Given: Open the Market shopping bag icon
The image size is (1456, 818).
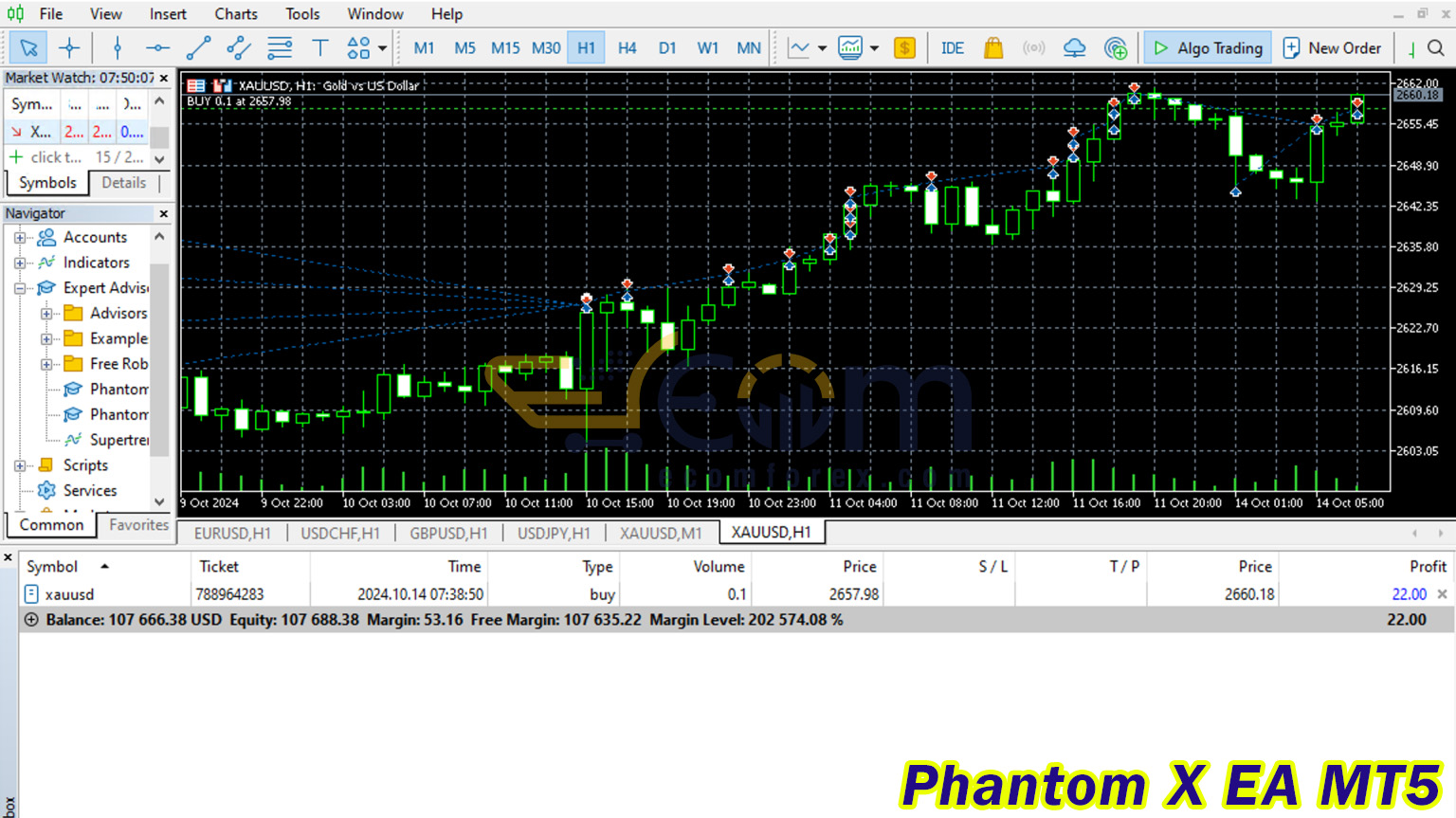Looking at the screenshot, I should (993, 47).
